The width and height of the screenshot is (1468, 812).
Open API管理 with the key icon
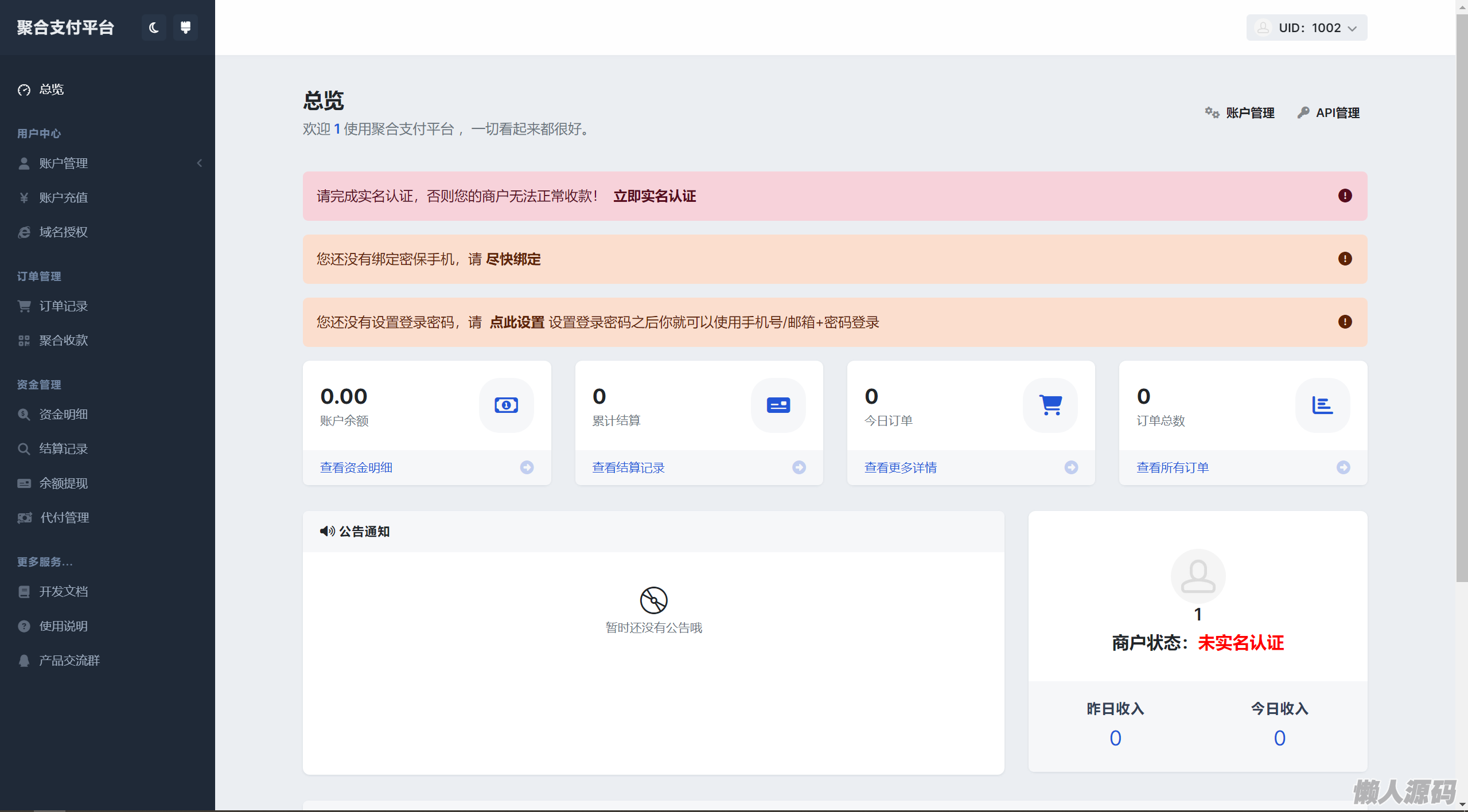[x=1329, y=113]
